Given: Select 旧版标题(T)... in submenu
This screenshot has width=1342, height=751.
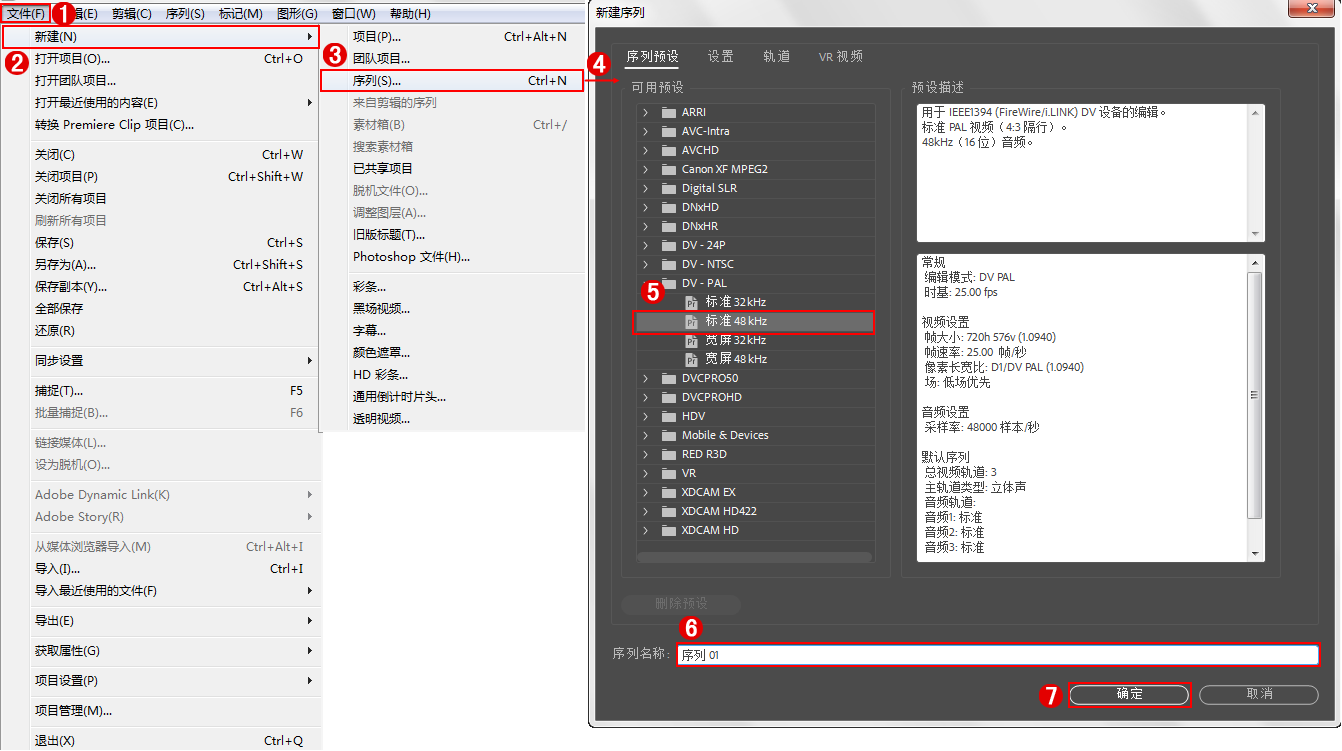Looking at the screenshot, I should pos(451,235).
